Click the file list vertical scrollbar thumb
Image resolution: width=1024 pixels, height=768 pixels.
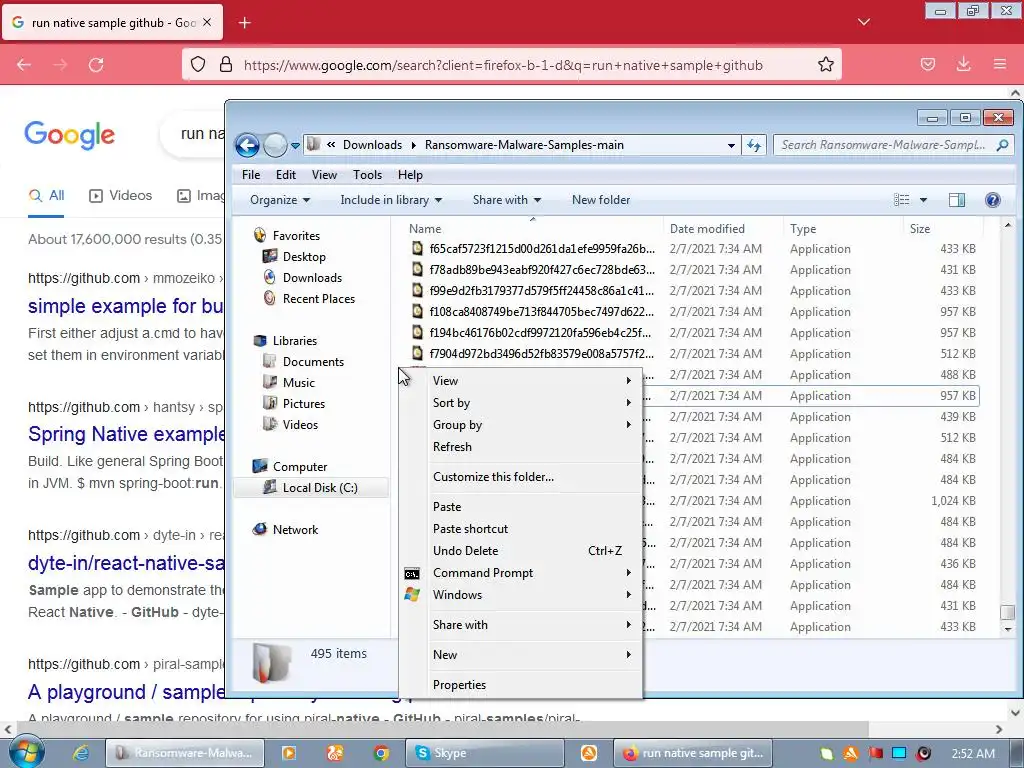[1008, 612]
